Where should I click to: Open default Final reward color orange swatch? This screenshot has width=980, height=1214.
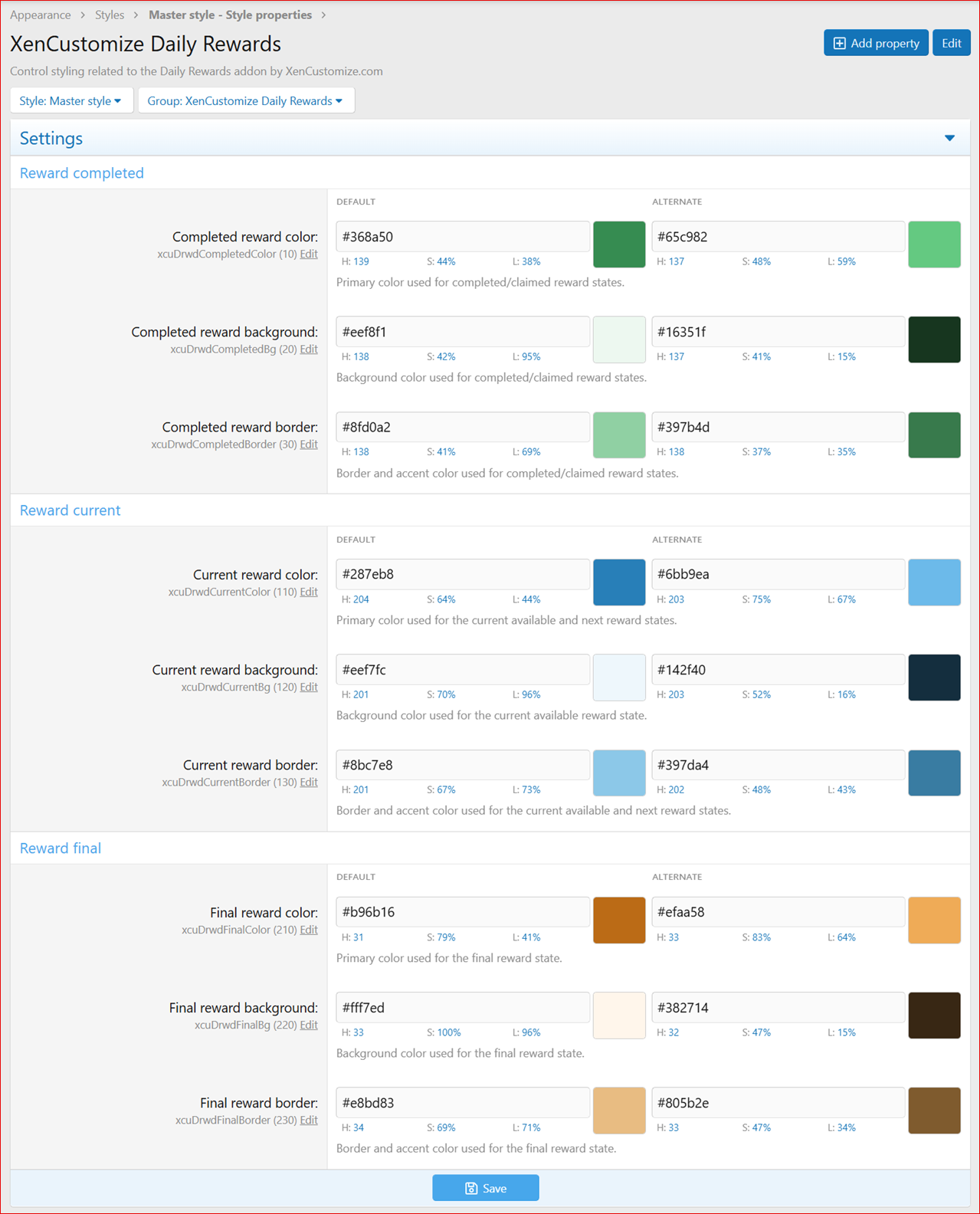[619, 920]
